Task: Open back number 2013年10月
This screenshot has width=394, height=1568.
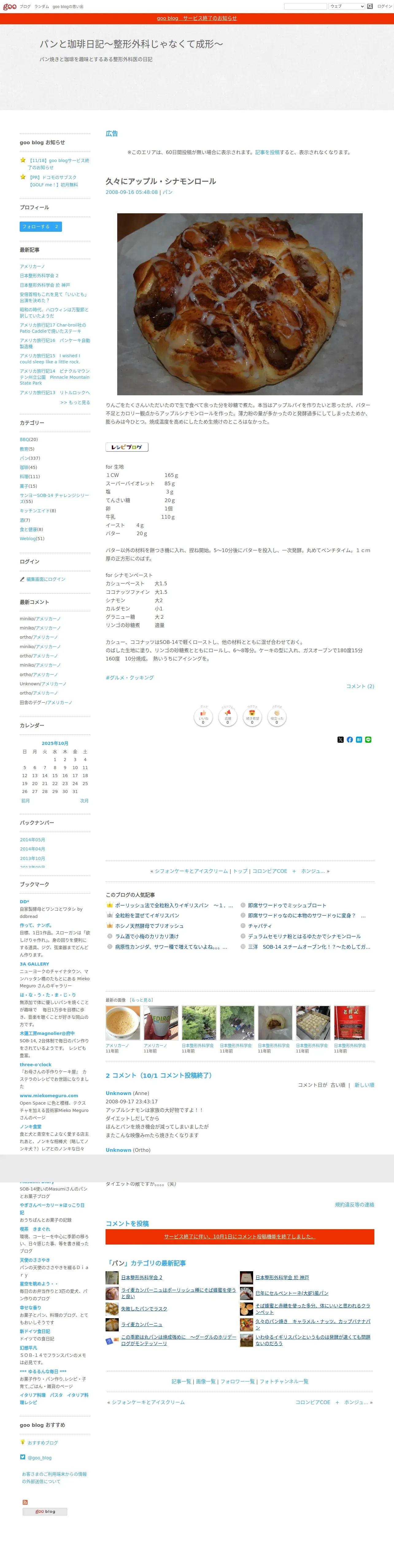Action: [32, 858]
